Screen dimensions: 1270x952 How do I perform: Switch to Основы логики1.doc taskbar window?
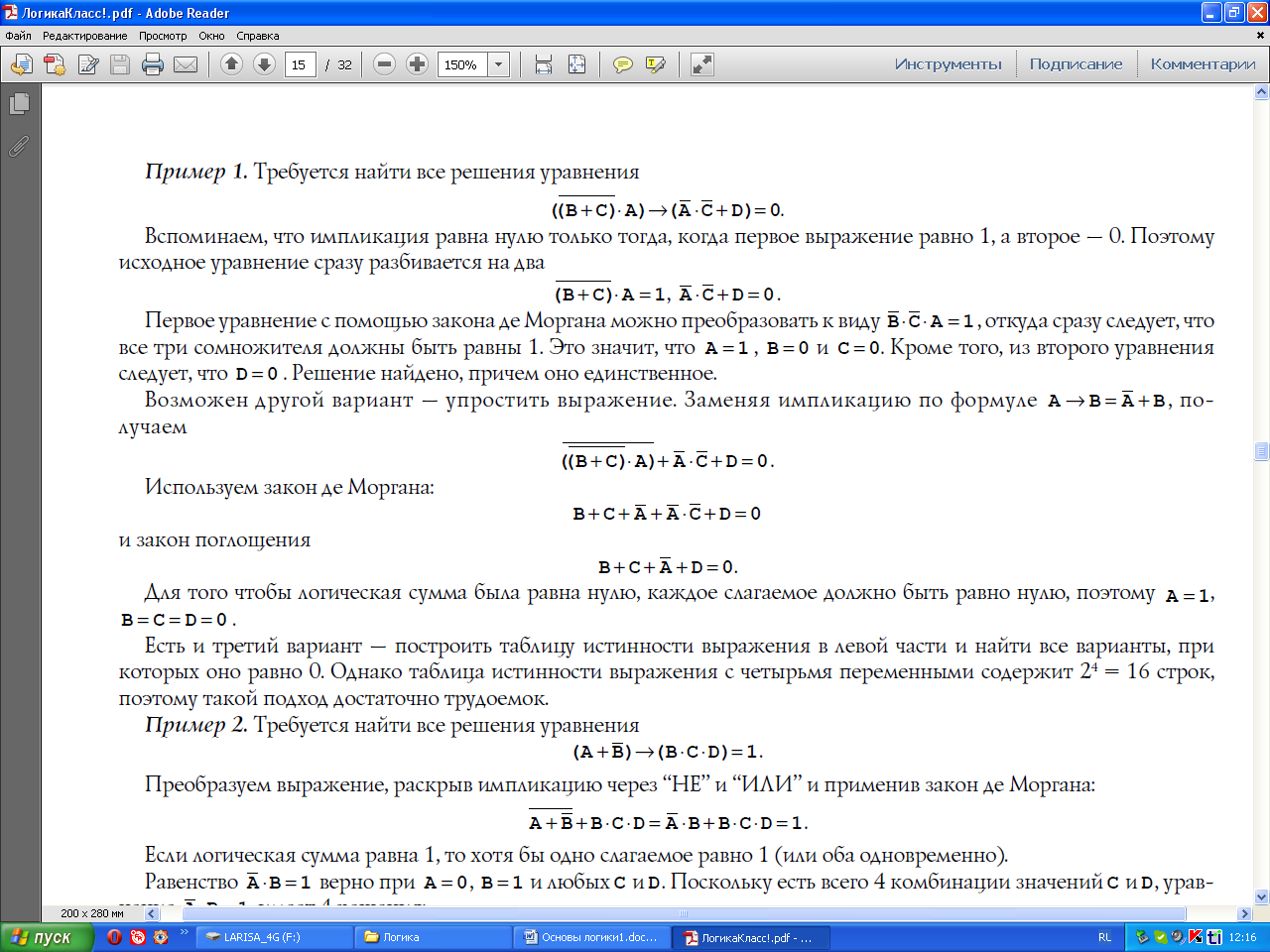click(592, 937)
